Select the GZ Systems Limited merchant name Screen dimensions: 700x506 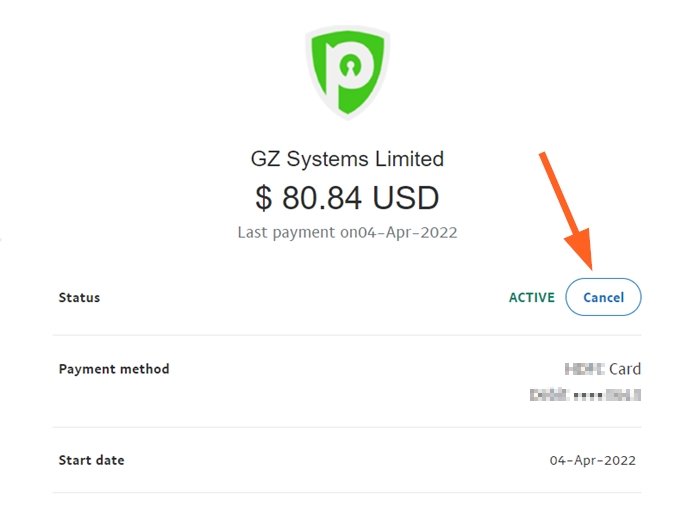coord(347,159)
